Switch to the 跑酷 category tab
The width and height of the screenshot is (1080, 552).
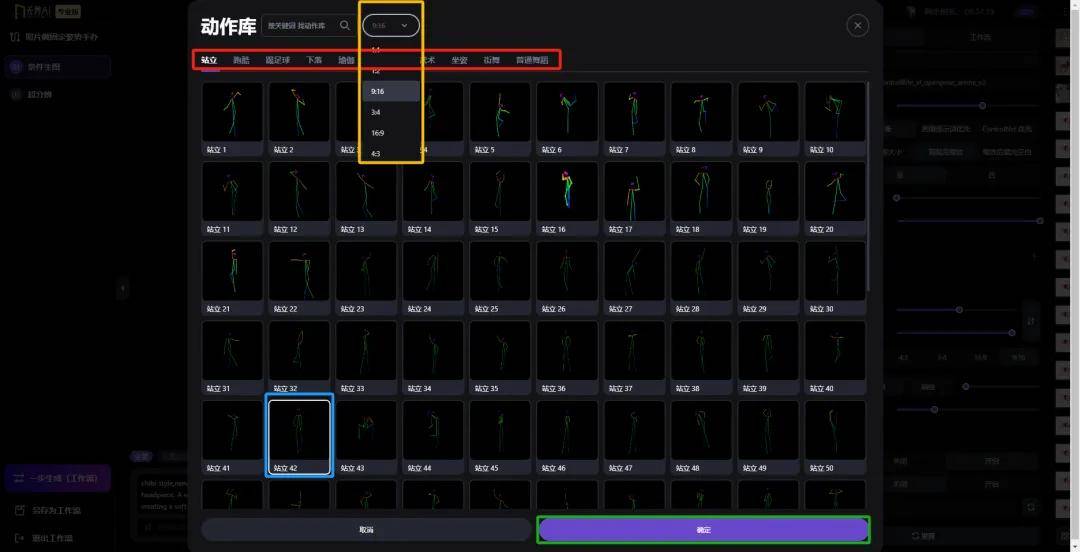(242, 60)
